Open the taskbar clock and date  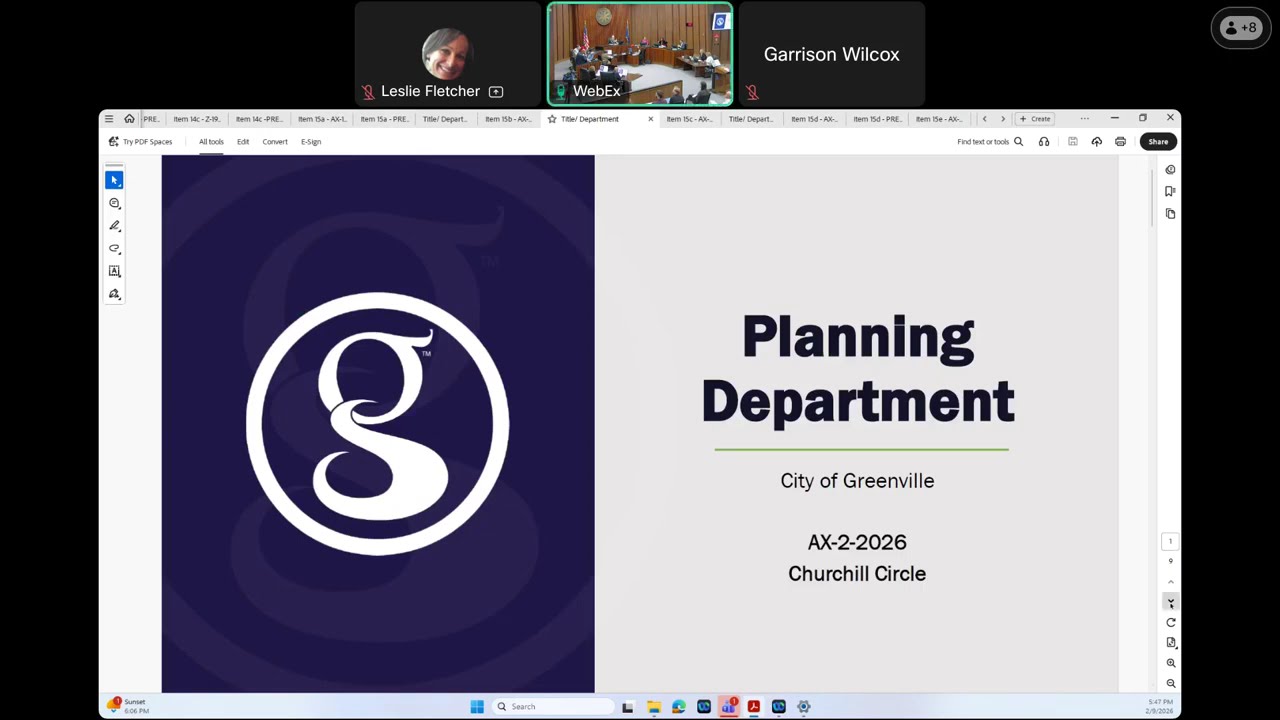tap(1160, 707)
